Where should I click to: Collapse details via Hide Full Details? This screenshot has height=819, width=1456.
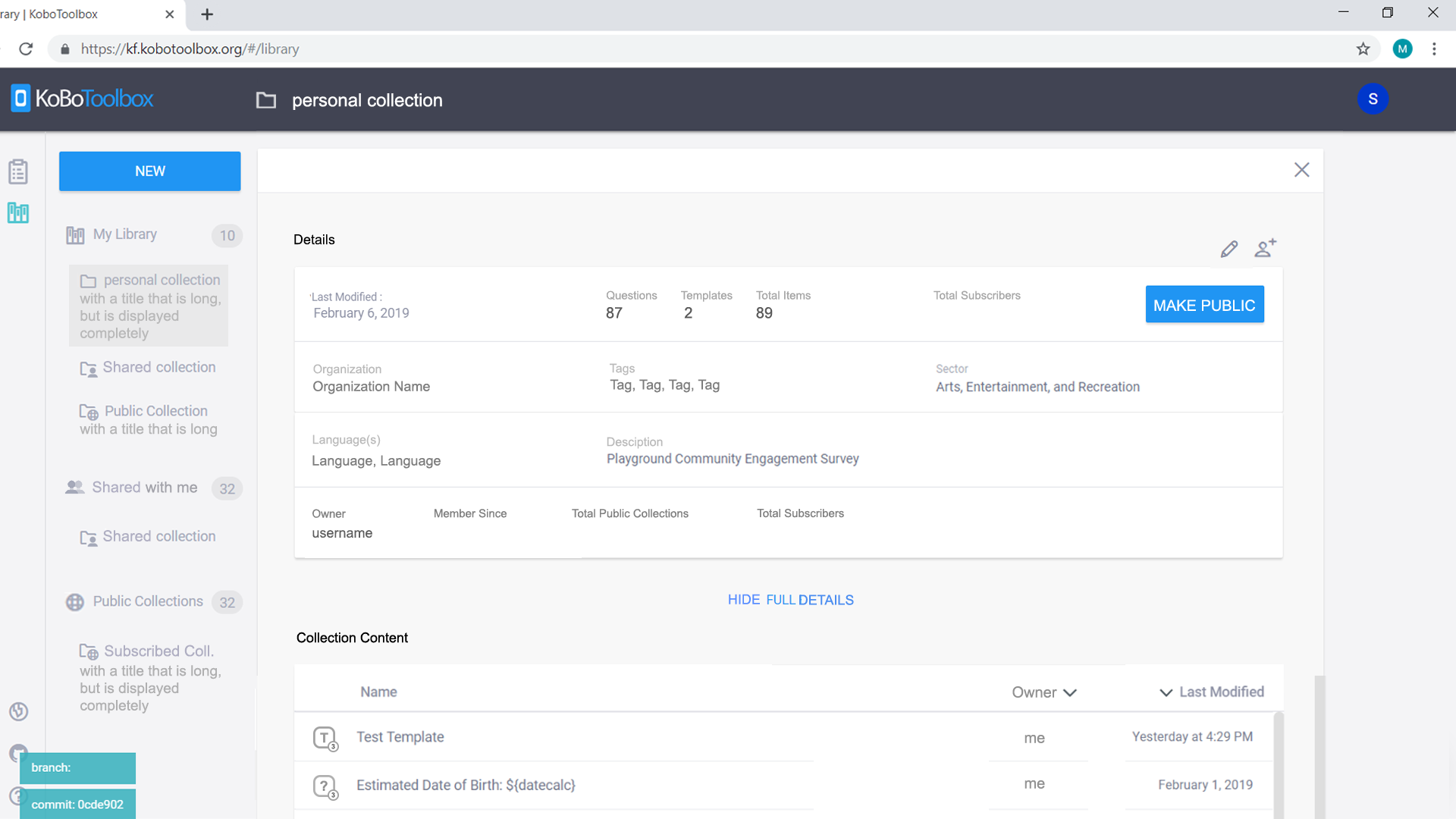pyautogui.click(x=790, y=600)
